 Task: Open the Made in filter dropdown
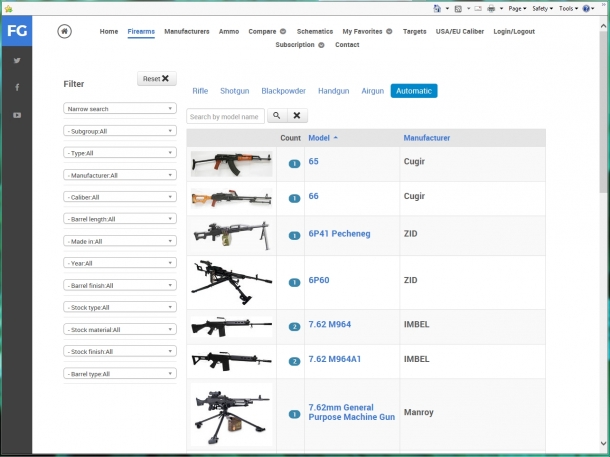[120, 241]
